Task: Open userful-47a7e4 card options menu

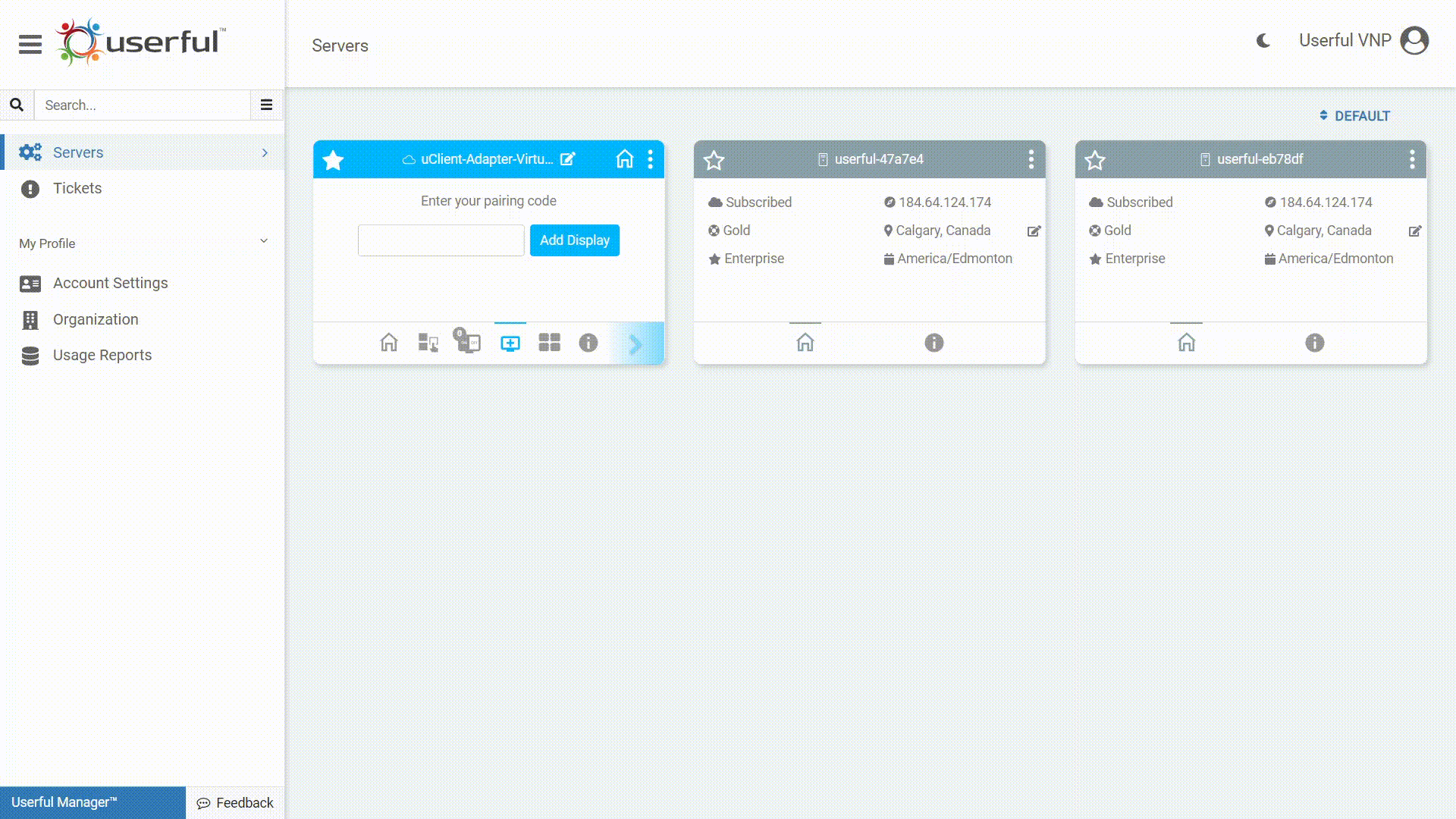Action: pyautogui.click(x=1031, y=159)
